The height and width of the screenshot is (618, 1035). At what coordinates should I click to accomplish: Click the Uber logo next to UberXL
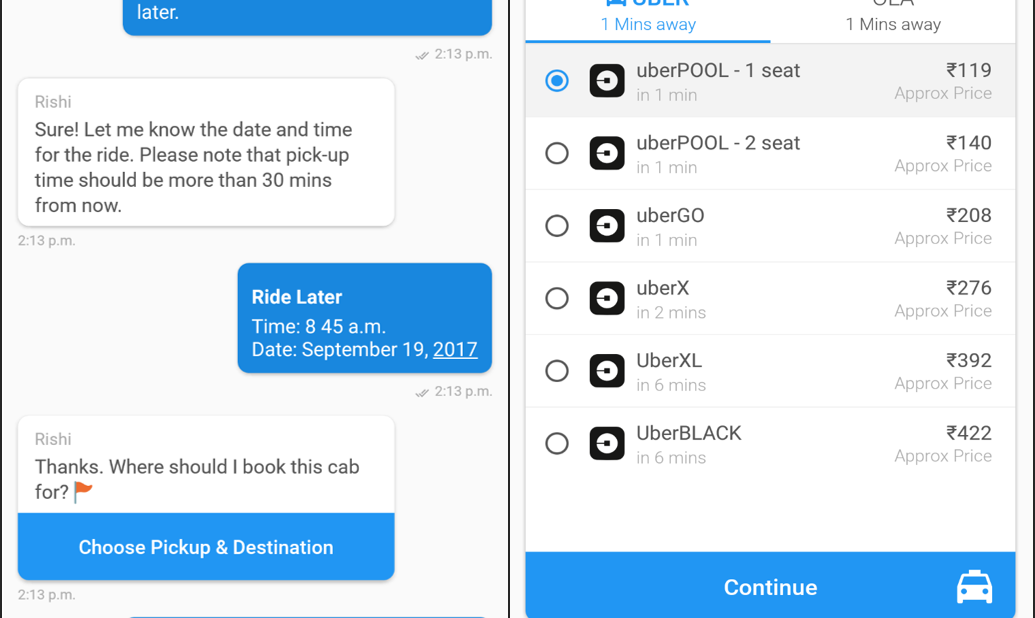[x=607, y=371]
